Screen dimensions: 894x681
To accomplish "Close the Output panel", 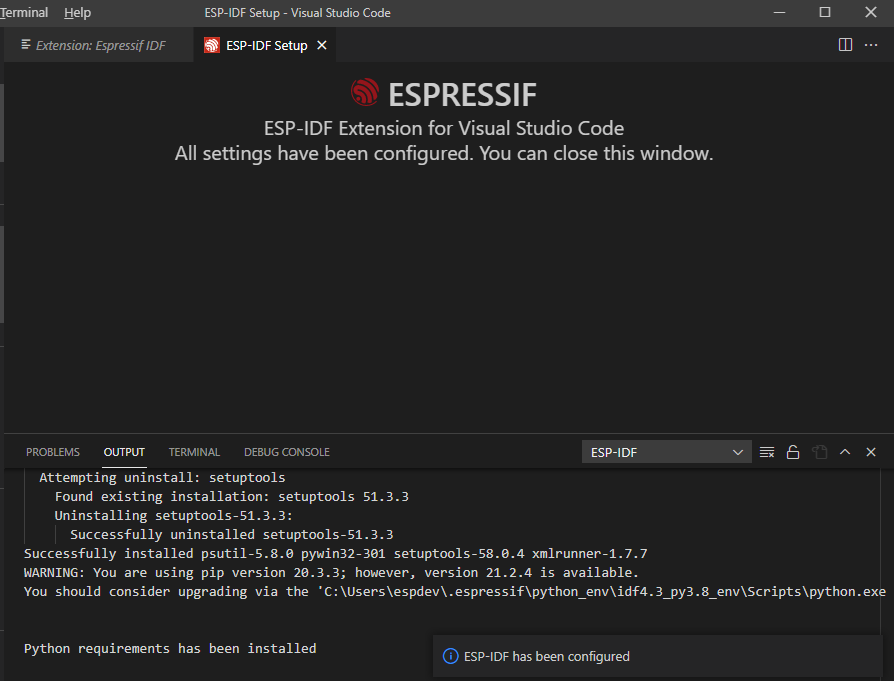I will click(871, 451).
